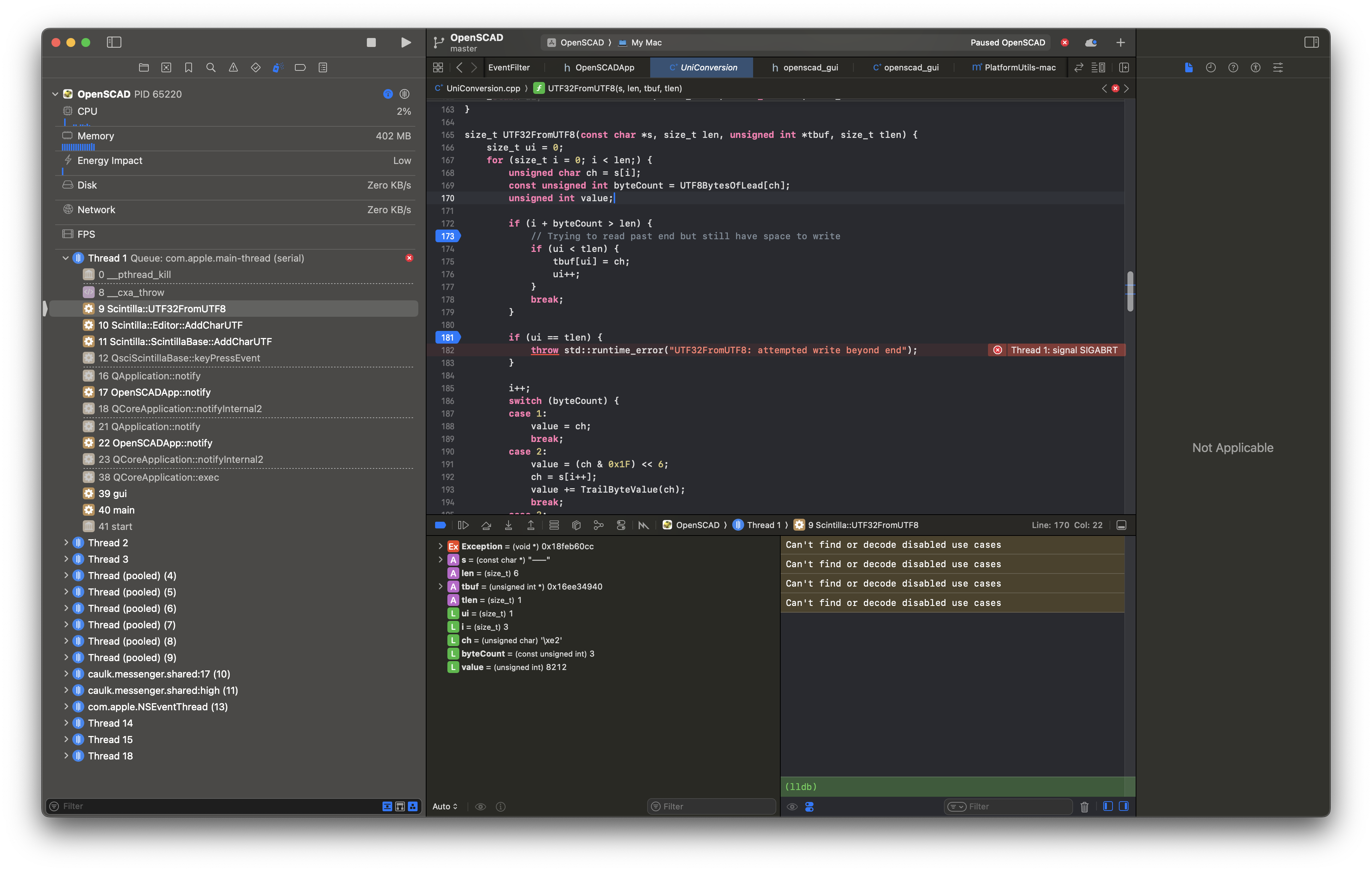Expand Thread 18
1372x872 pixels.
pos(66,756)
